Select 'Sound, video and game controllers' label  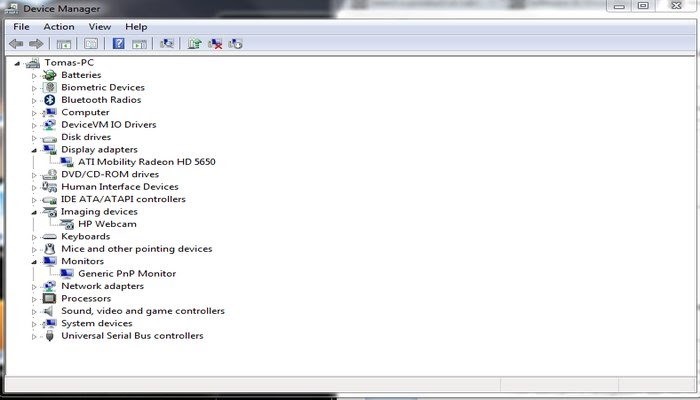click(x=143, y=311)
